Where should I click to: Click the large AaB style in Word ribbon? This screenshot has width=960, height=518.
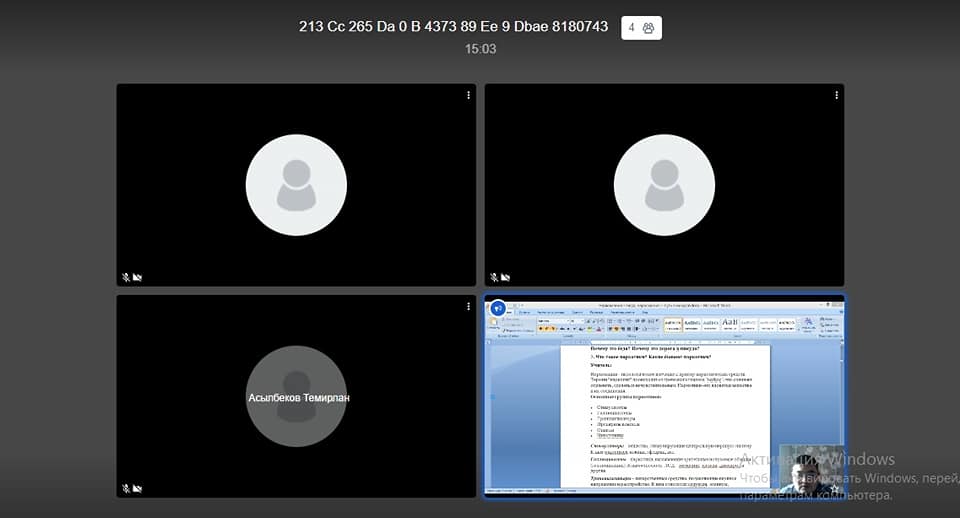730,322
